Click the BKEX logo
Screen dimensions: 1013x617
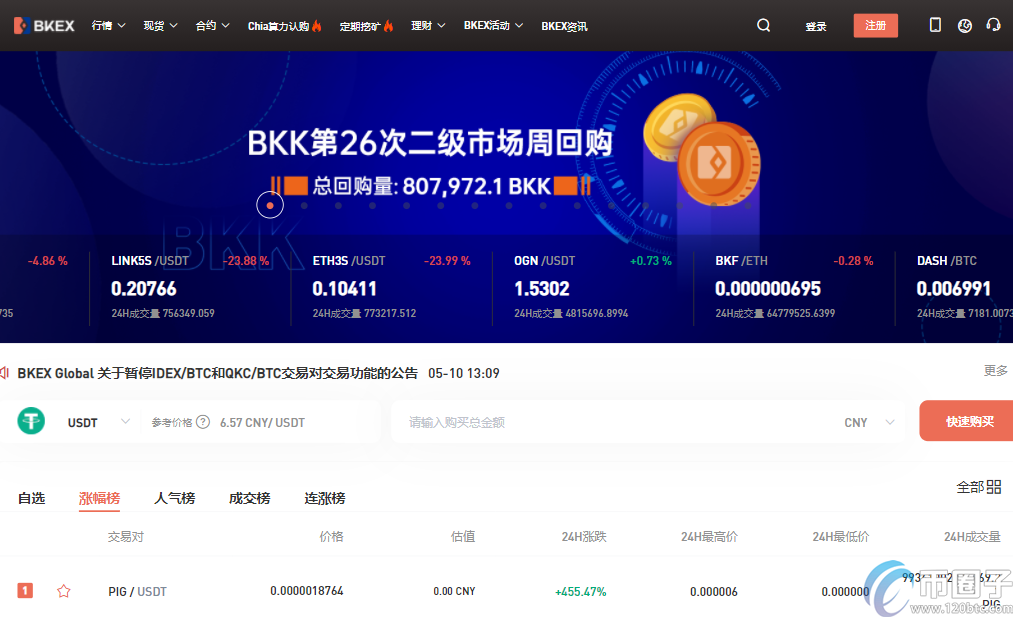(x=44, y=25)
